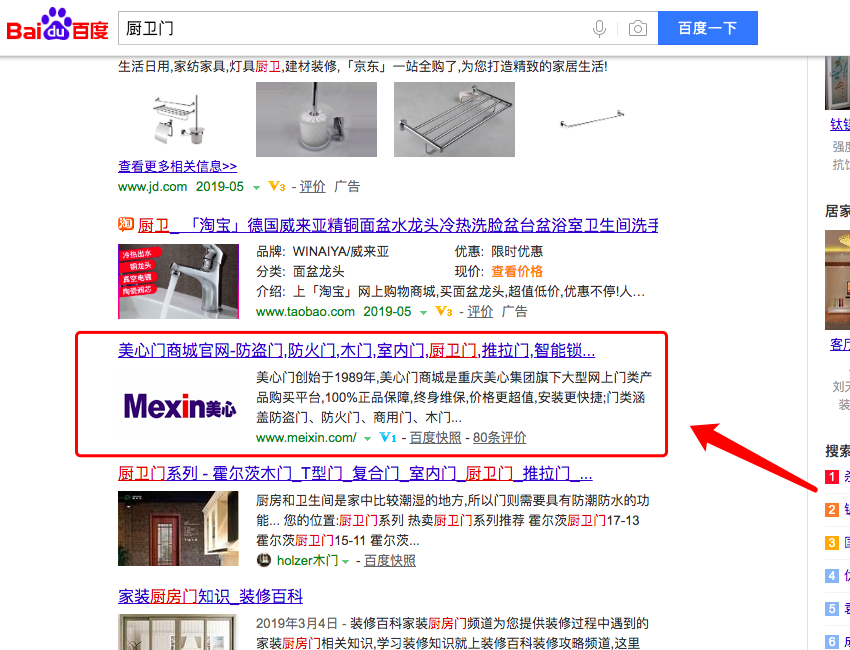This screenshot has height=650, width=850.
Task: Click the Taobao orange icon before title
Action: [126, 223]
